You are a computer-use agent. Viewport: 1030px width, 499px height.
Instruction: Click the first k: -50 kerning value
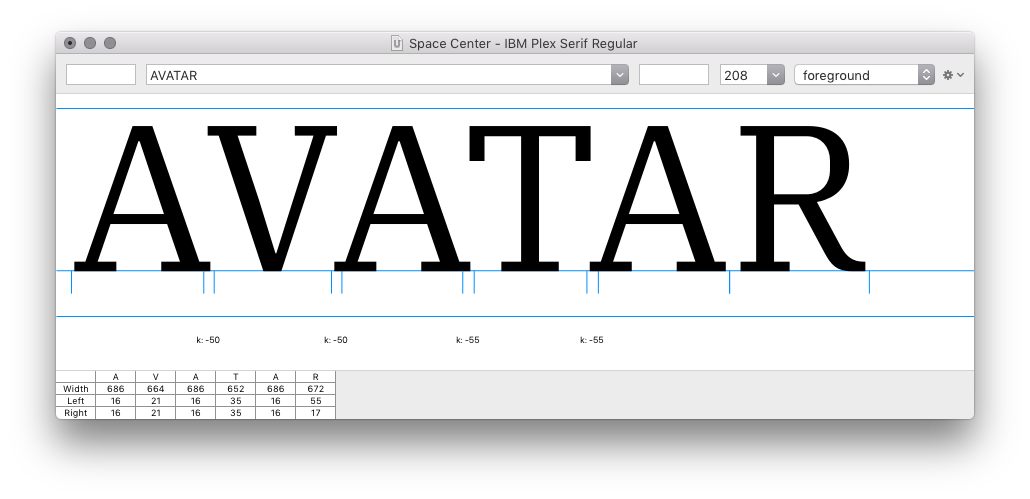click(208, 340)
